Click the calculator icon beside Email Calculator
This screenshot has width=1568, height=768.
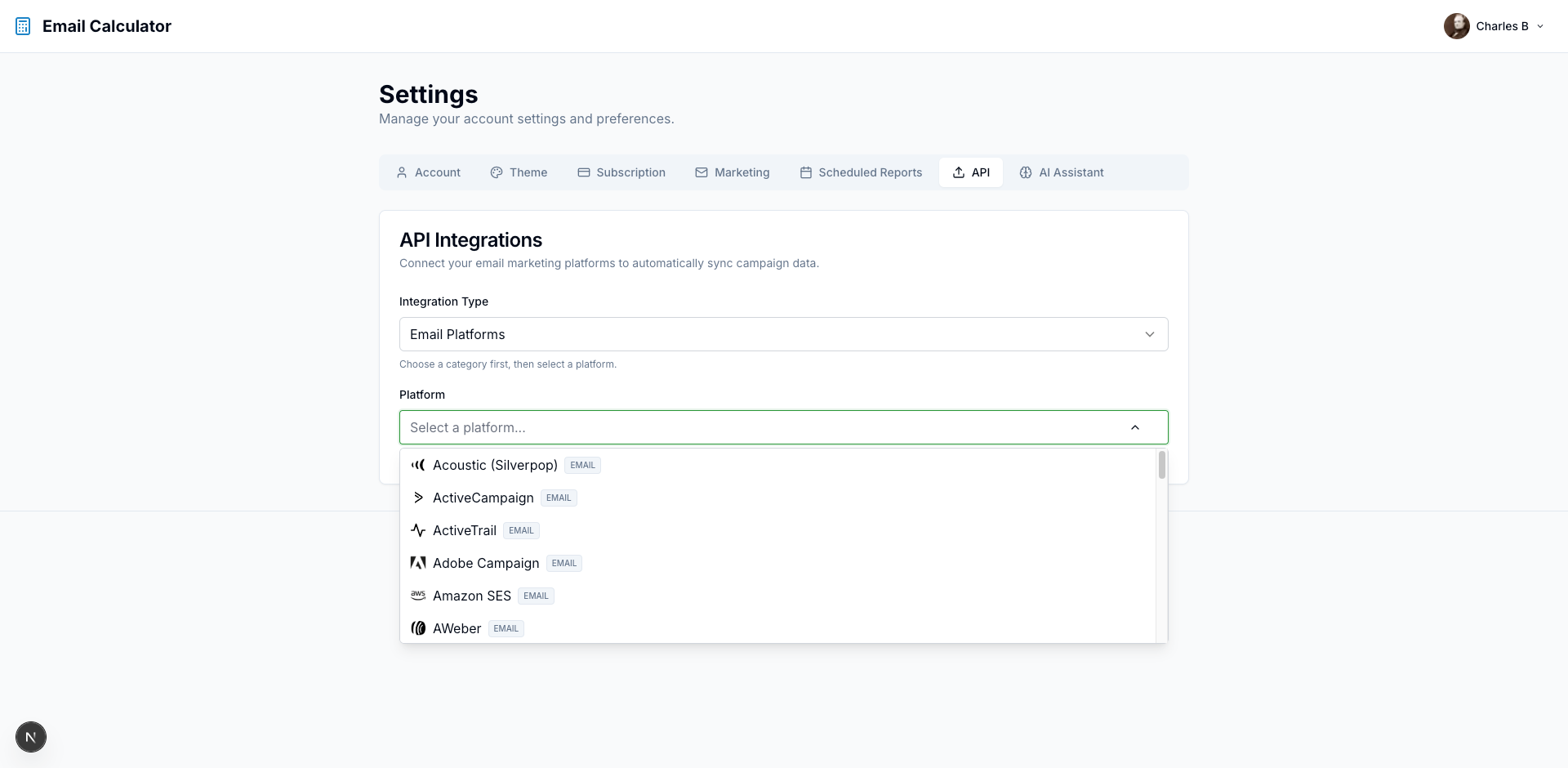click(x=23, y=25)
